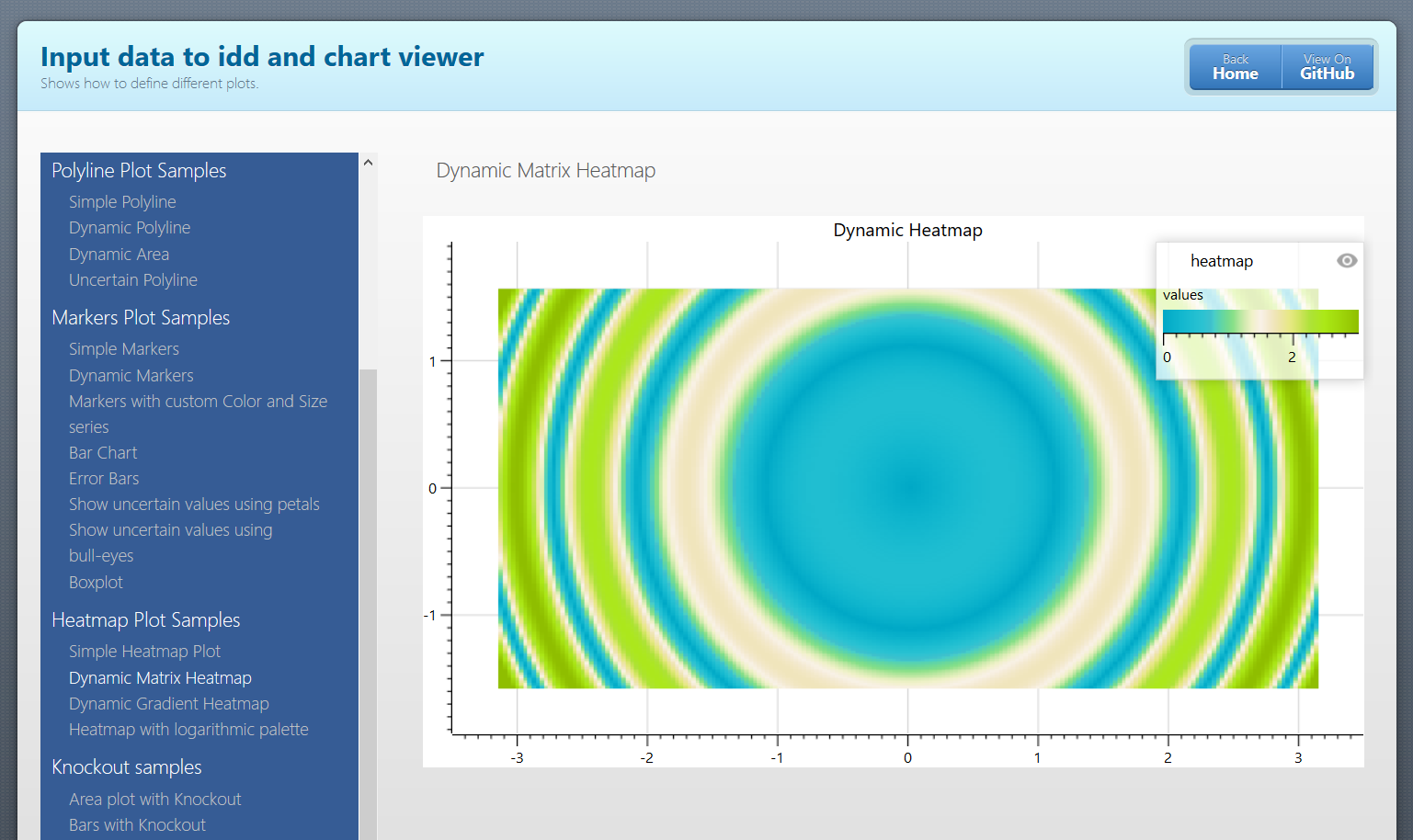The height and width of the screenshot is (840, 1413).
Task: Click Polyline Plot Samples heading
Action: (139, 171)
